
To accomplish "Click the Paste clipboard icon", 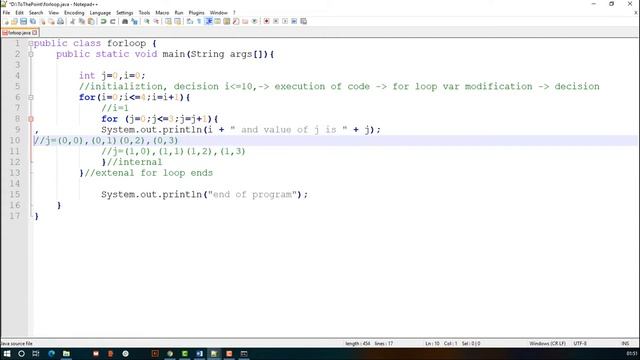I will 91,21.
